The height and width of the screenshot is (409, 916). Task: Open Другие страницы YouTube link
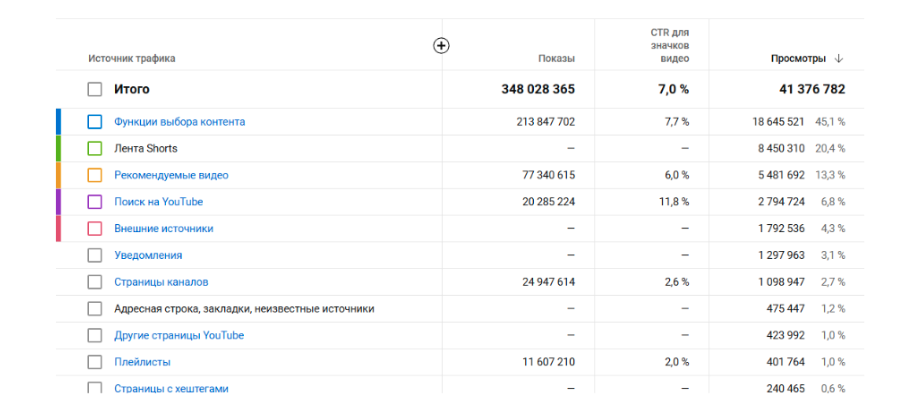tap(178, 335)
